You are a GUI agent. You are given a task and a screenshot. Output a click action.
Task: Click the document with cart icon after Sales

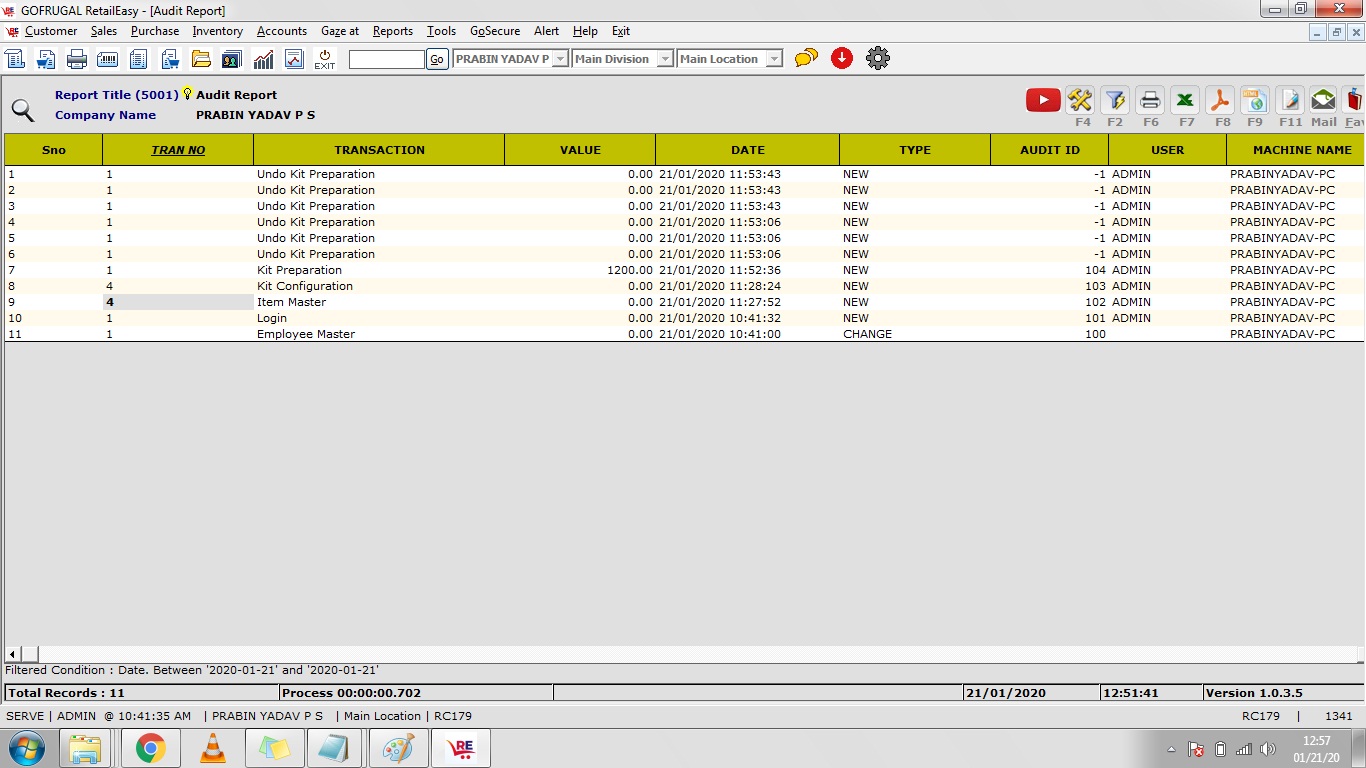pyautogui.click(x=46, y=59)
